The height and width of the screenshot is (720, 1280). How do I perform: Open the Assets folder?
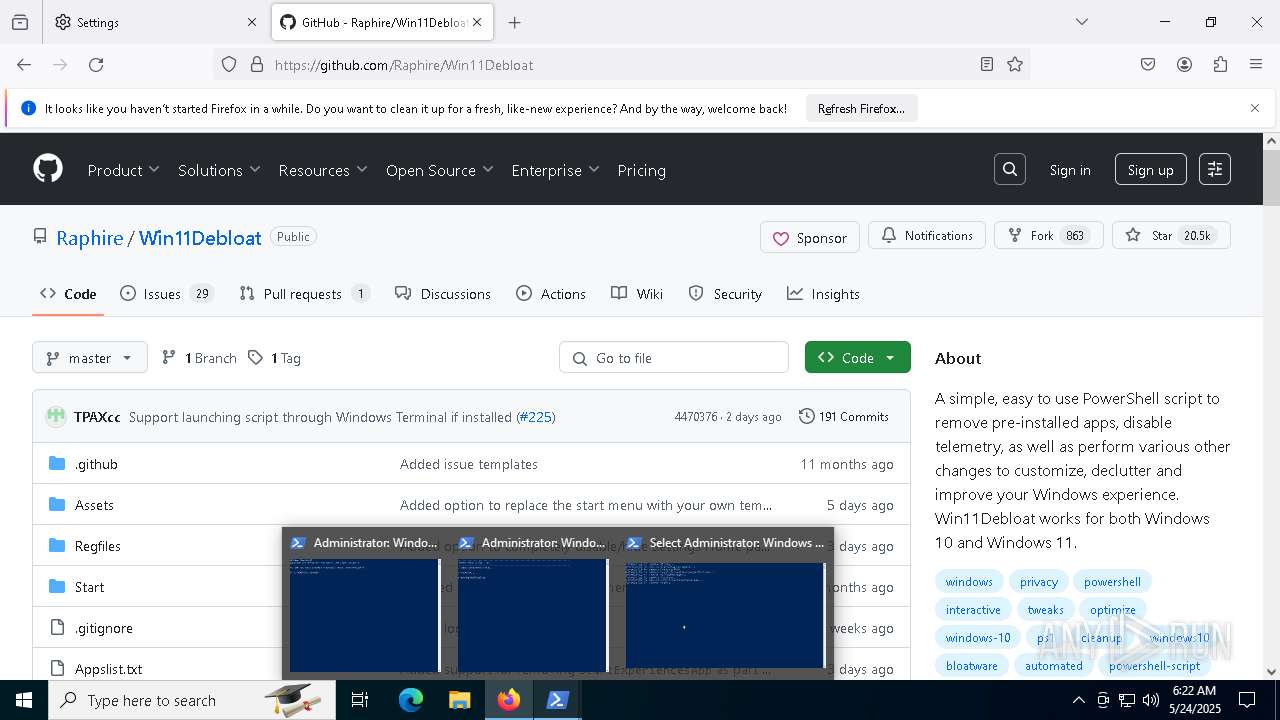[94, 505]
